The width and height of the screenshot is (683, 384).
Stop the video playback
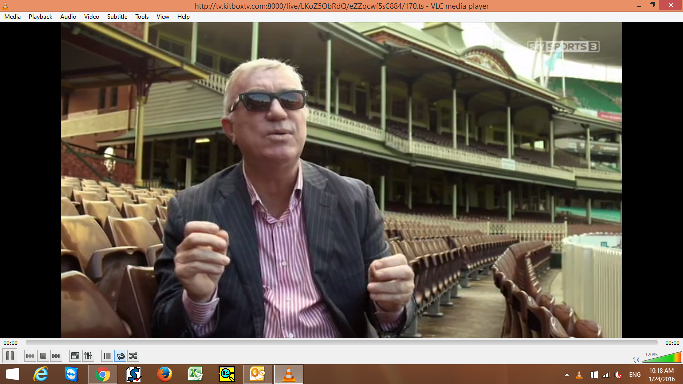(43, 356)
